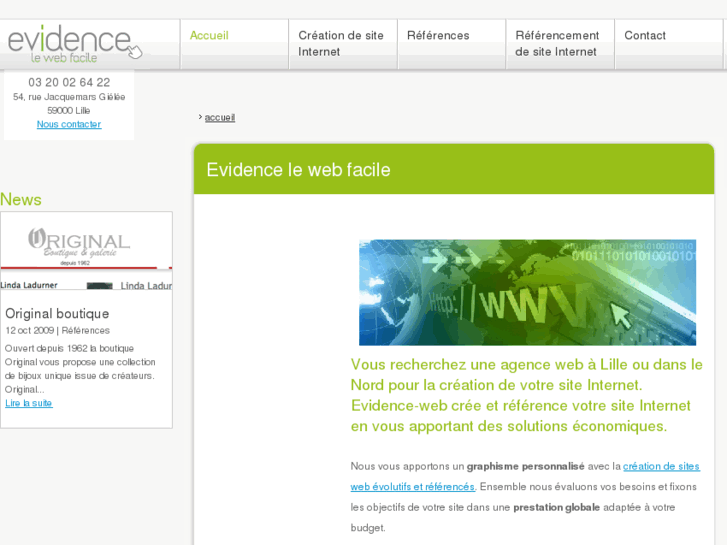727x545 pixels.
Task: Follow the Lire la suite link
Action: [29, 403]
